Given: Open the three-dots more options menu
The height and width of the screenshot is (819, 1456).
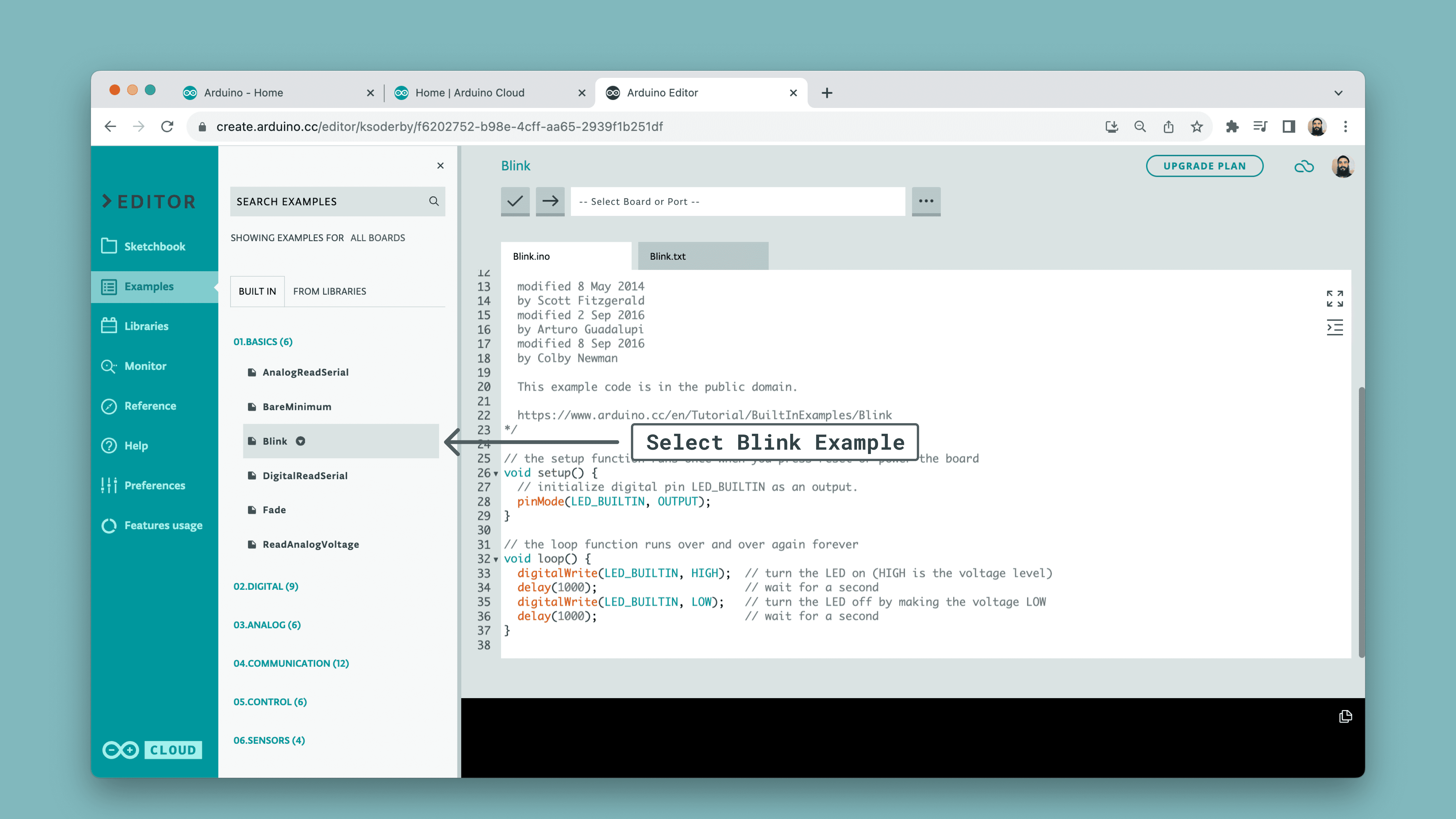Looking at the screenshot, I should (926, 201).
